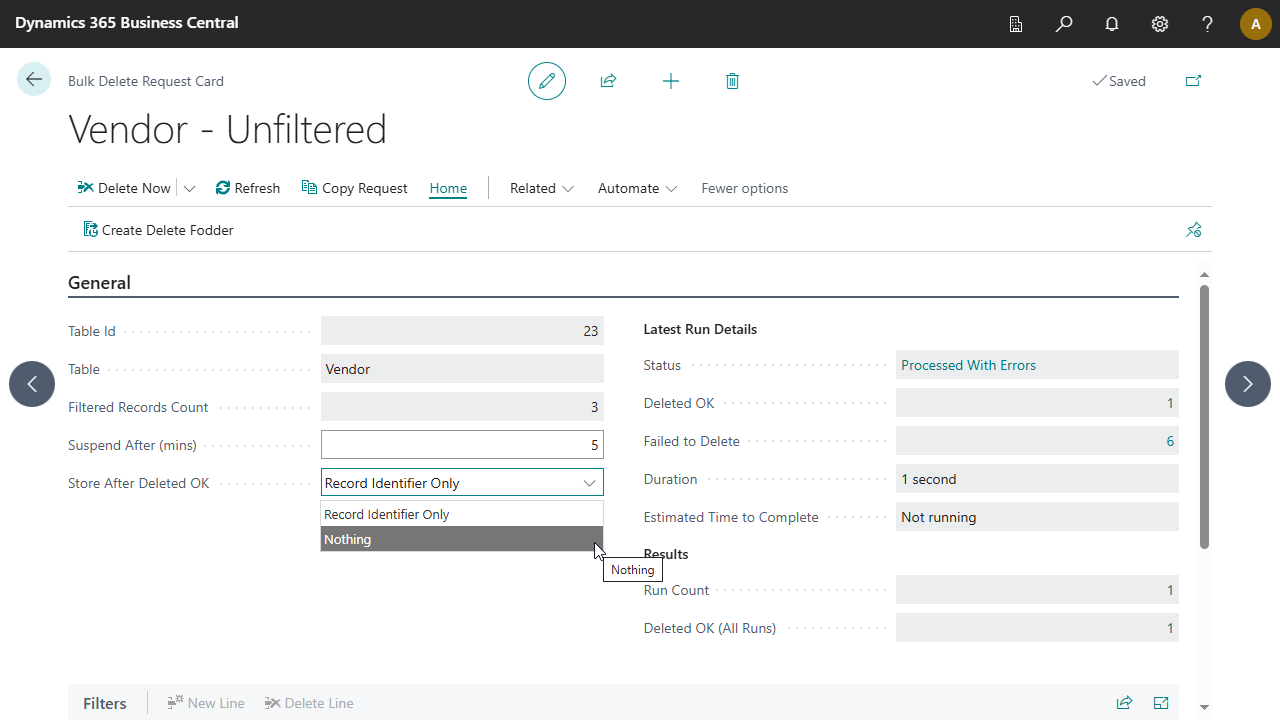This screenshot has height=720, width=1280.
Task: Delete the record via the trash icon
Action: 732,81
